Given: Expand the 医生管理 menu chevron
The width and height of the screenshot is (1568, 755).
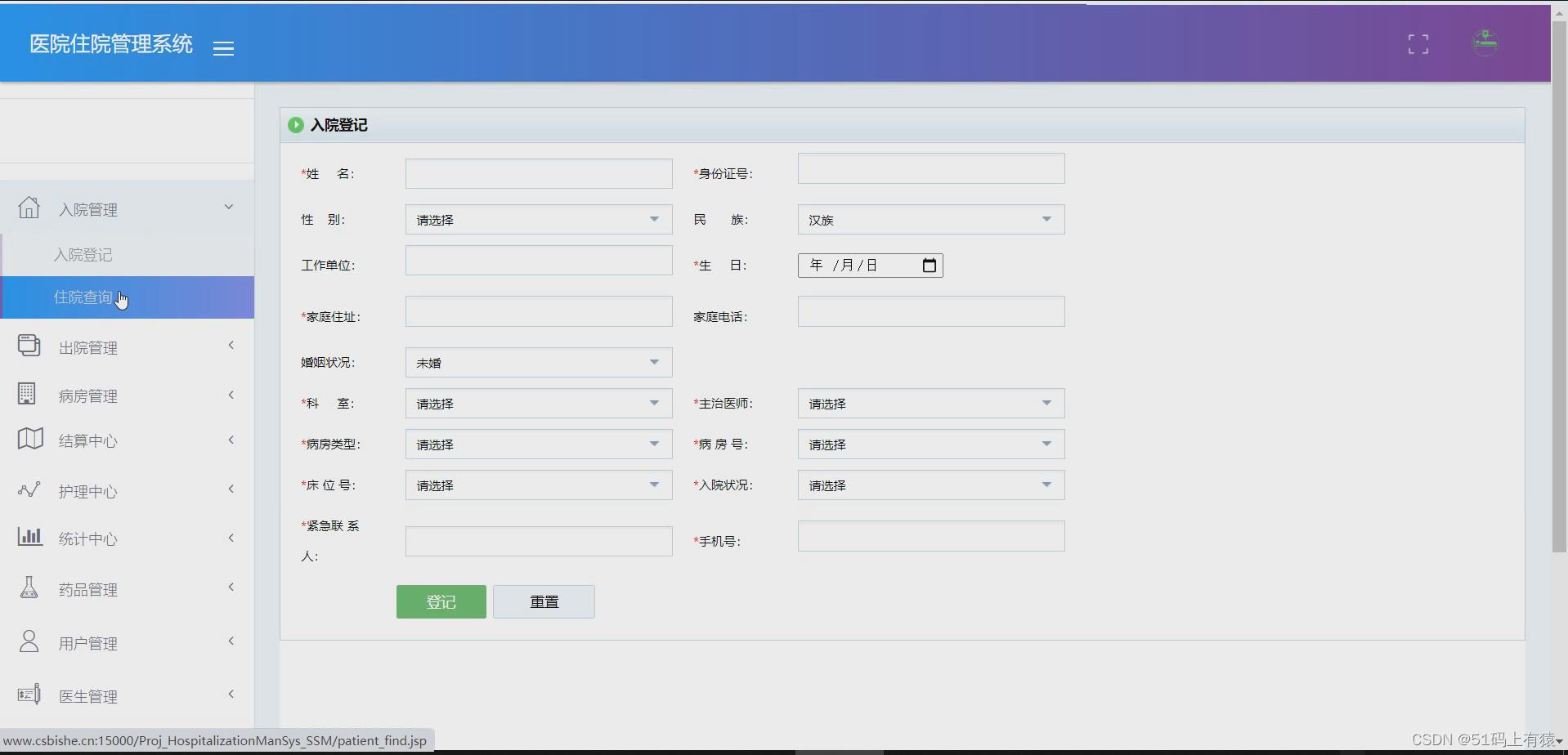Looking at the screenshot, I should [231, 694].
